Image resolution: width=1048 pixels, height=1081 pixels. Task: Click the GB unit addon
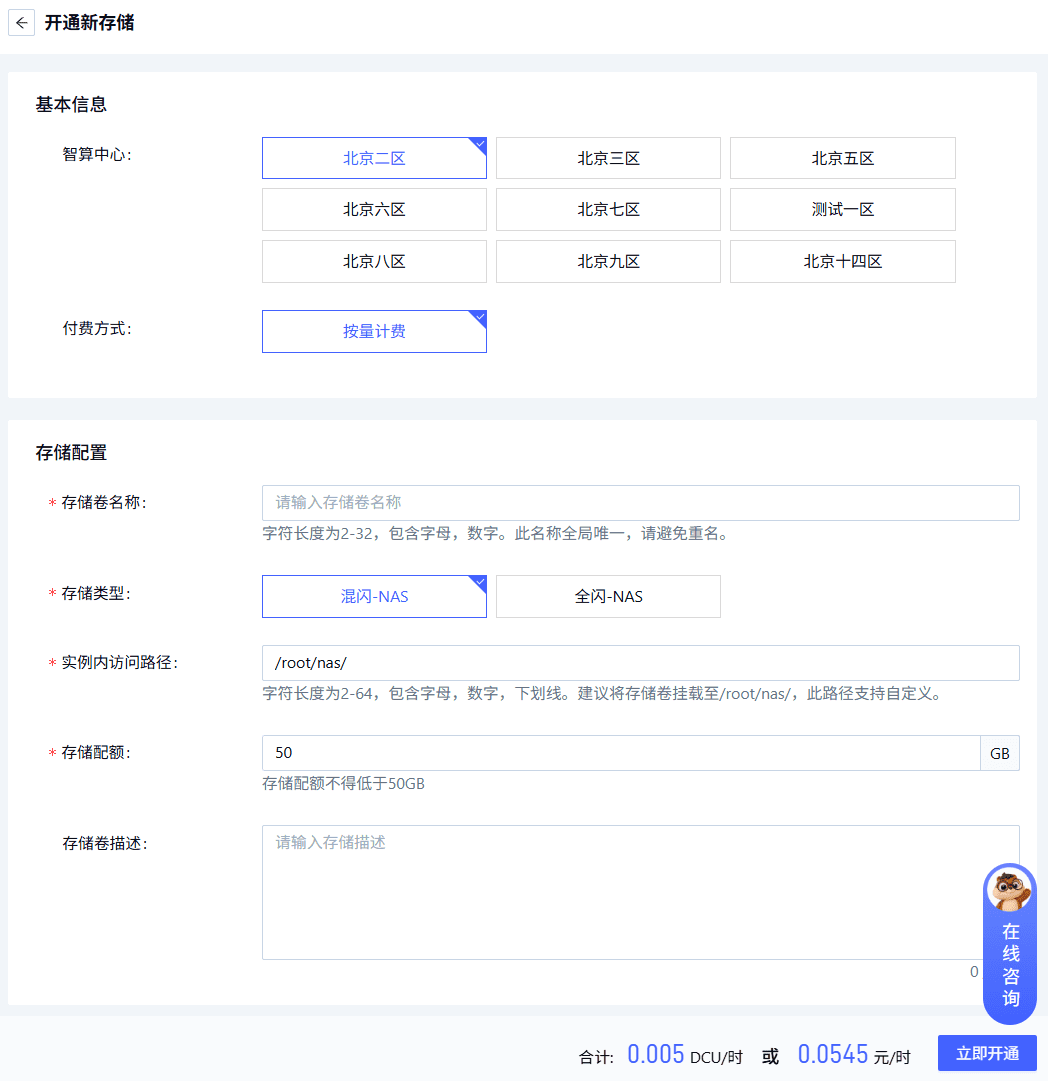point(1000,753)
